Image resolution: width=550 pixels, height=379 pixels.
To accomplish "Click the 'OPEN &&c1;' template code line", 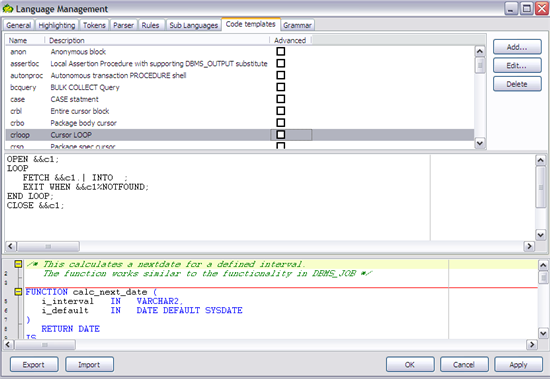I will pyautogui.click(x=33, y=159).
